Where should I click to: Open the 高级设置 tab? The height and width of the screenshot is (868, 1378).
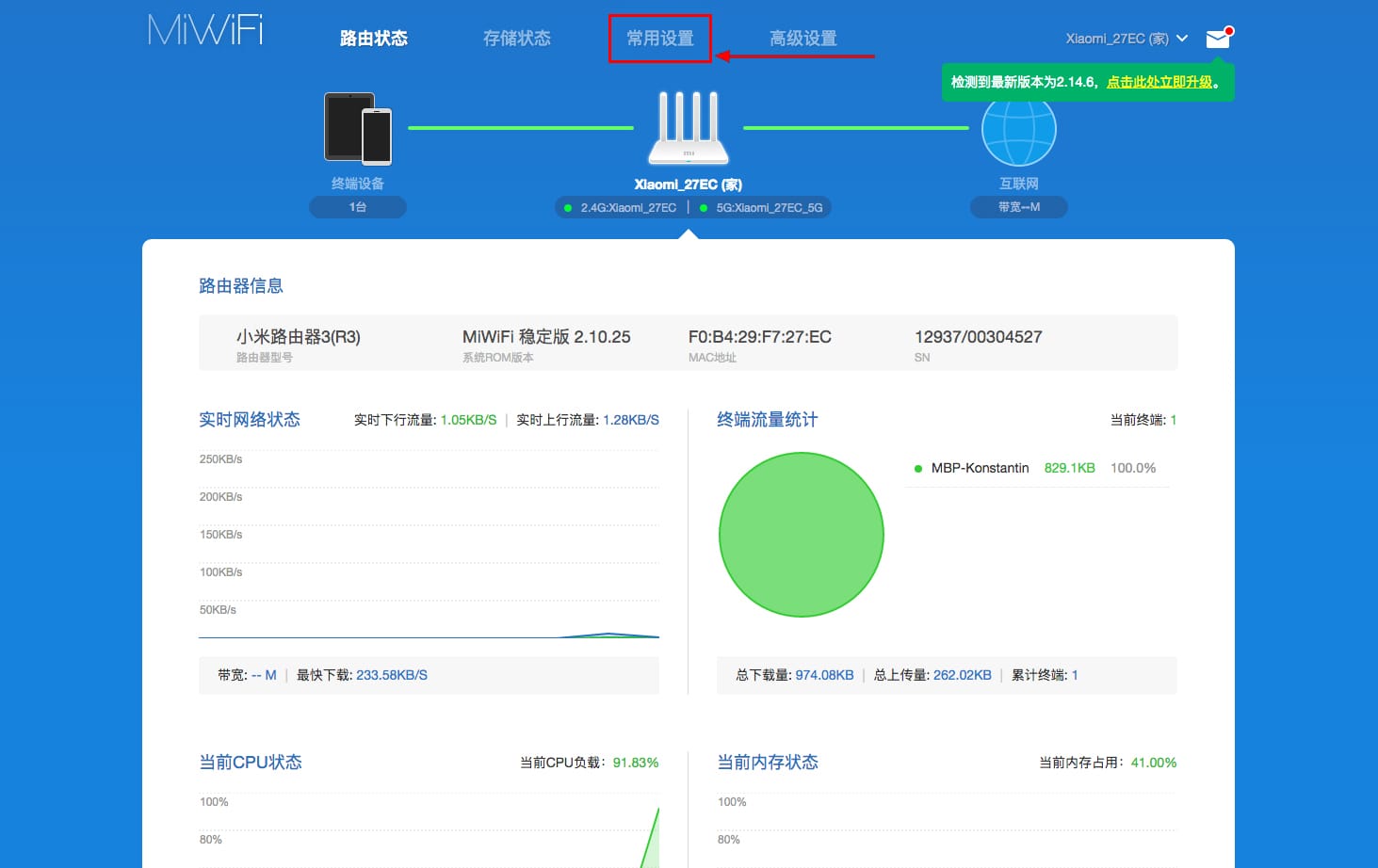tap(802, 38)
